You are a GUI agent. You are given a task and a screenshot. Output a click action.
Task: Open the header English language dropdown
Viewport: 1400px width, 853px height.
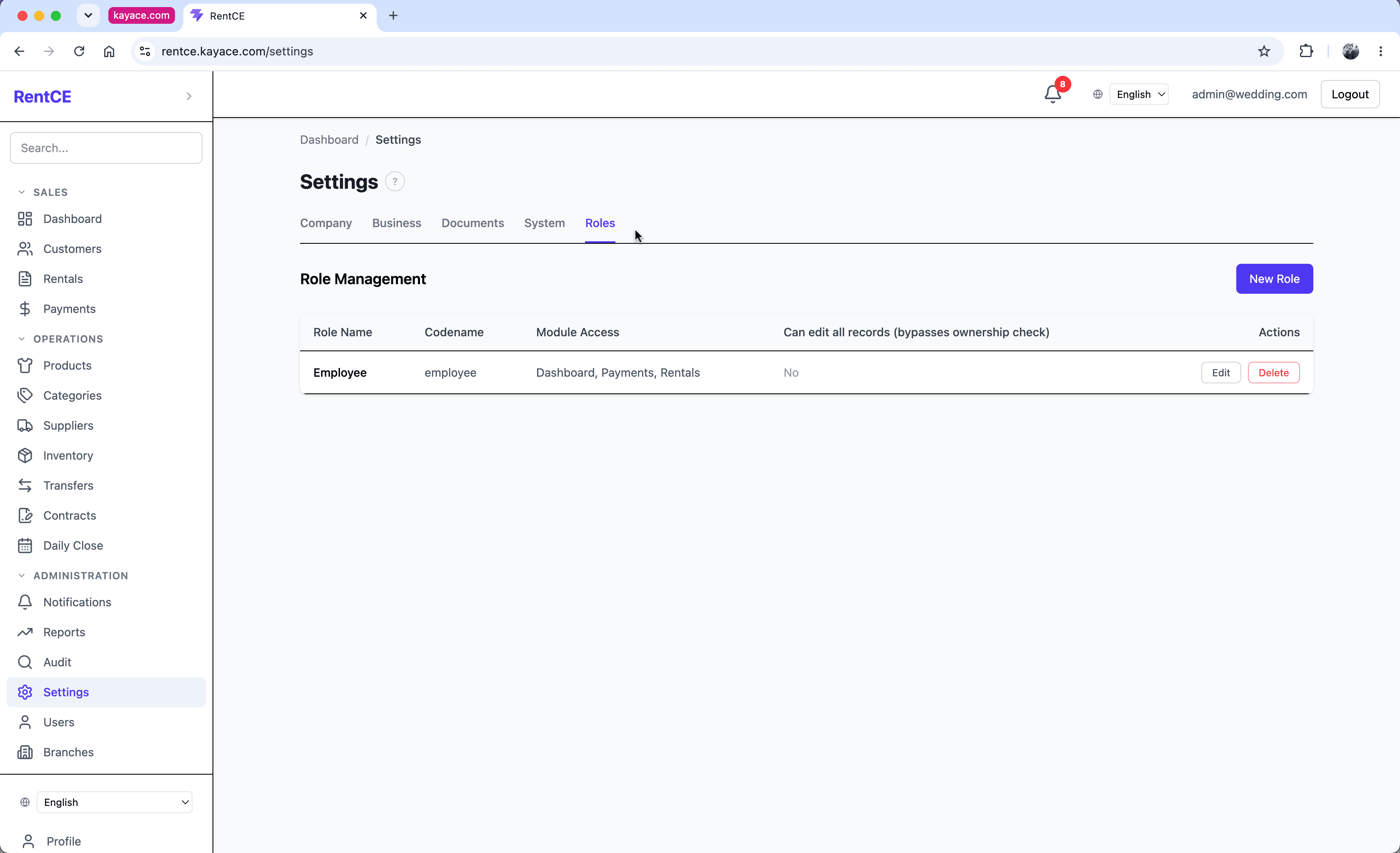(1139, 94)
